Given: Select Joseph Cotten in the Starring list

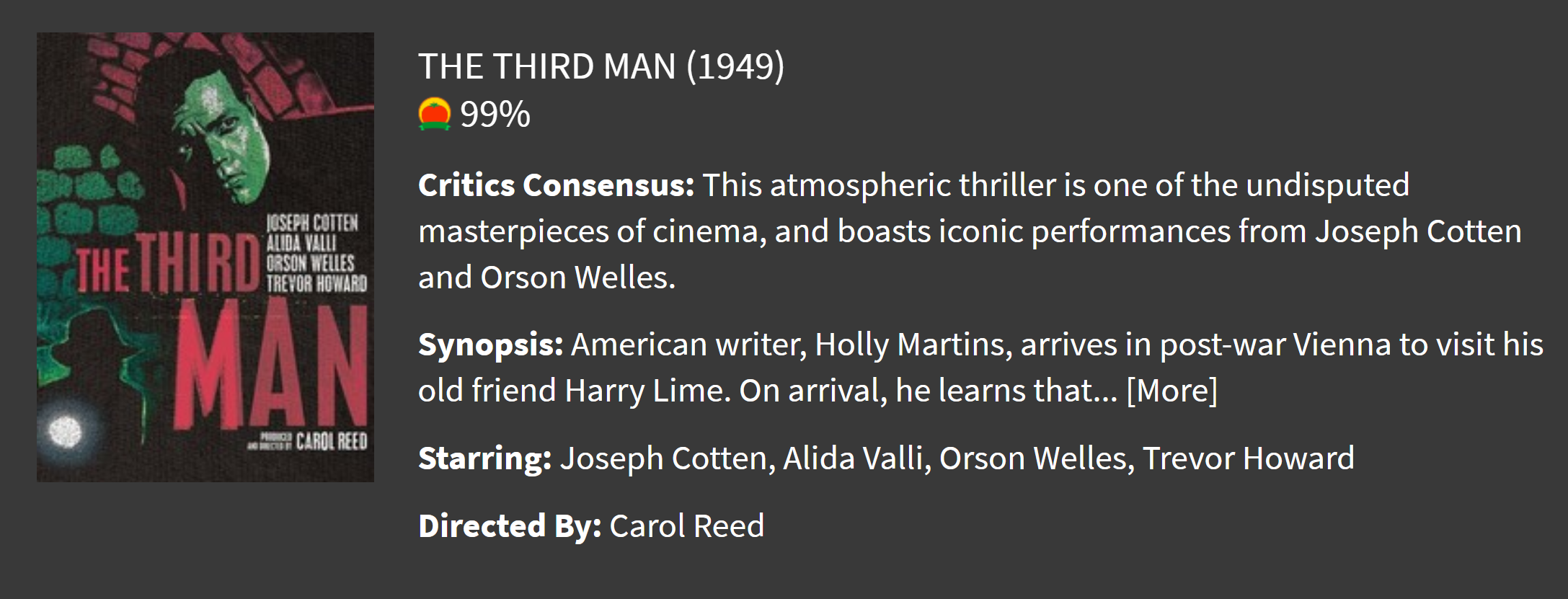Looking at the screenshot, I should (x=663, y=458).
